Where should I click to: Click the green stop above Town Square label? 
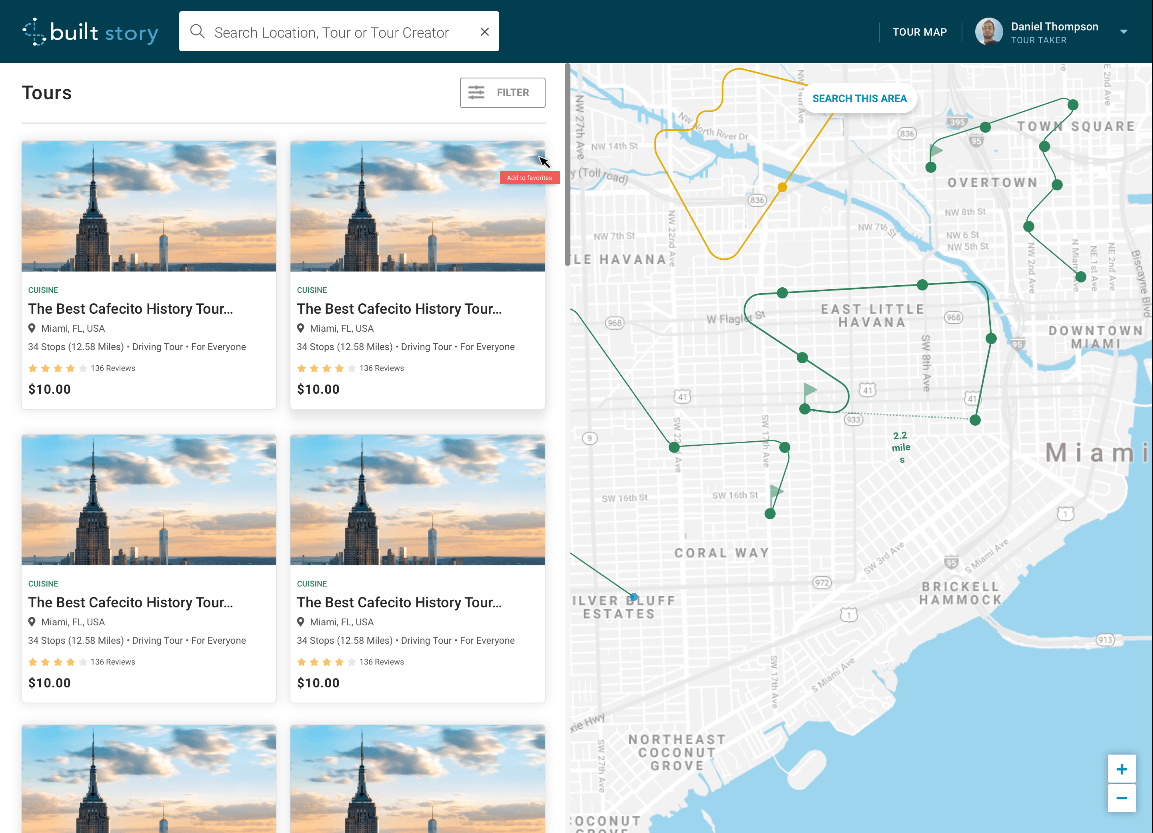click(x=1073, y=105)
